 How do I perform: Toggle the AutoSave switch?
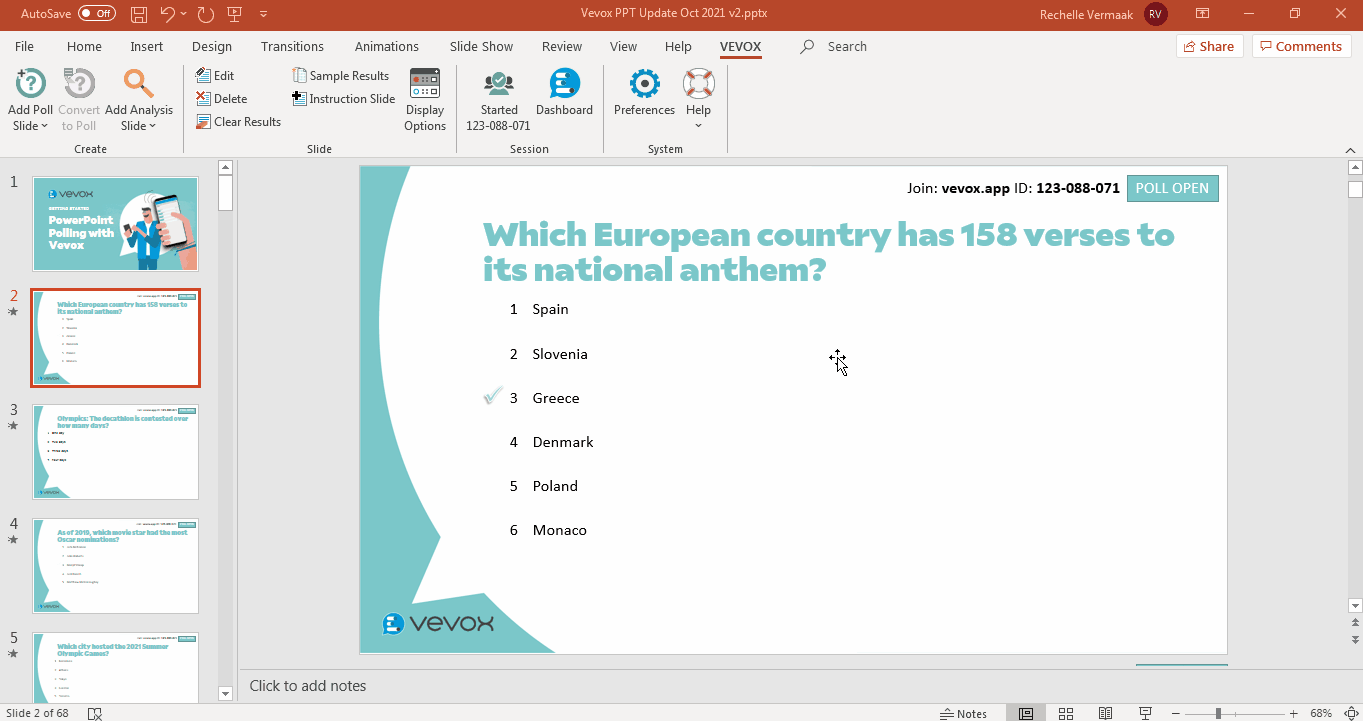[x=97, y=14]
